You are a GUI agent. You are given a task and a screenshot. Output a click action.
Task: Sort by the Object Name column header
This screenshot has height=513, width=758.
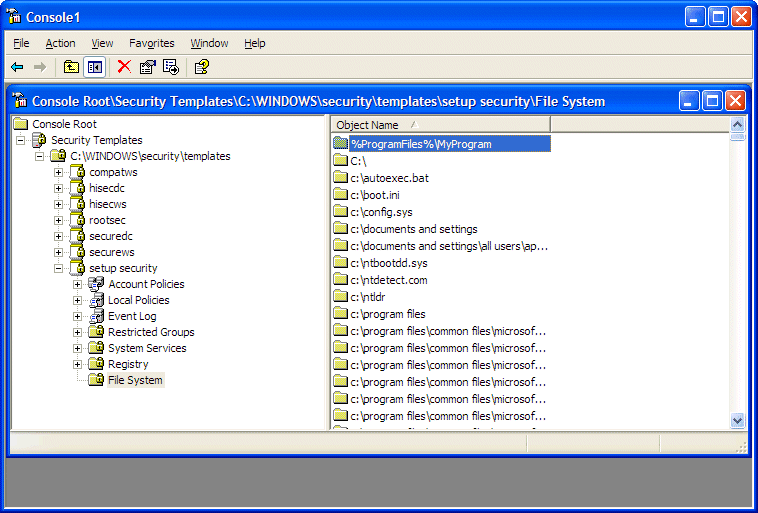tap(441, 125)
